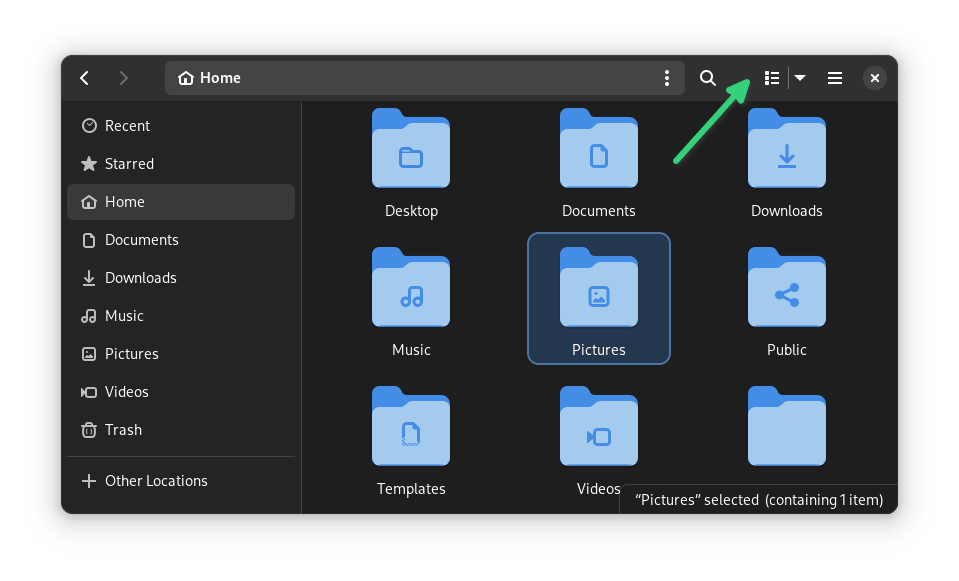Select the Desktop folder icon
Viewport: 959px width, 581px height.
(411, 150)
